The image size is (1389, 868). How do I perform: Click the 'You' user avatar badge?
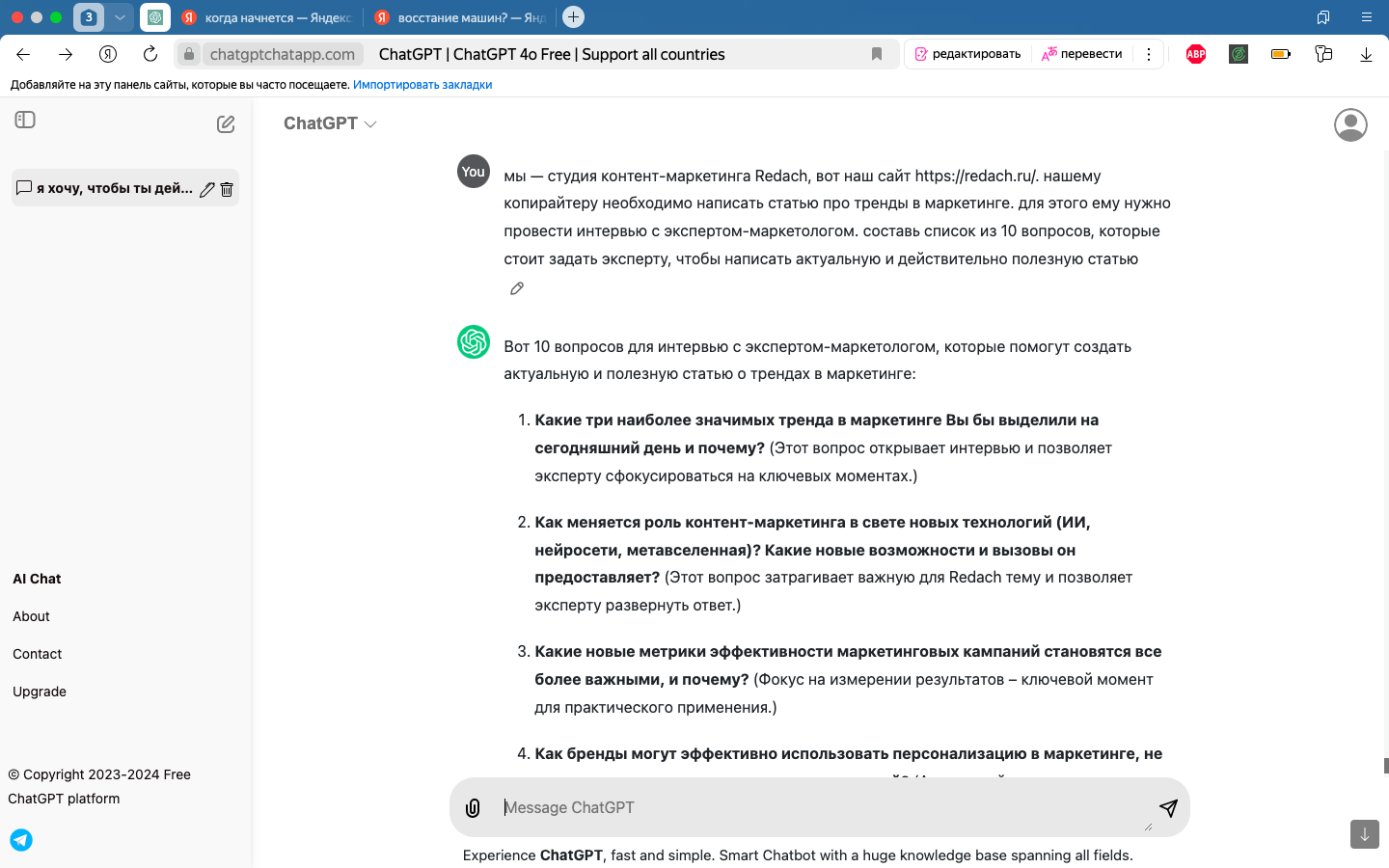[474, 171]
